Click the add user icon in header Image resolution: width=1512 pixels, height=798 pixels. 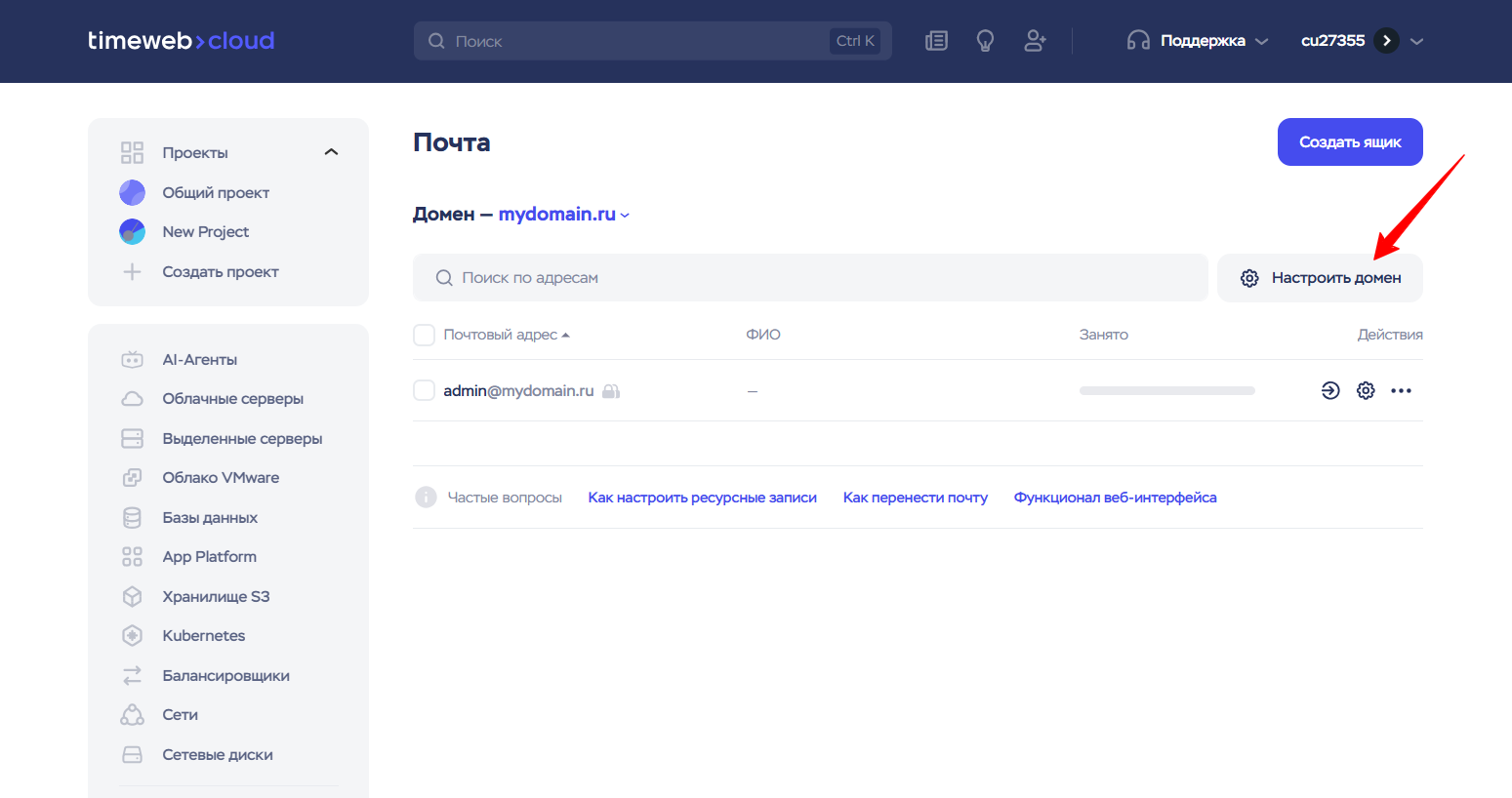pos(1035,41)
